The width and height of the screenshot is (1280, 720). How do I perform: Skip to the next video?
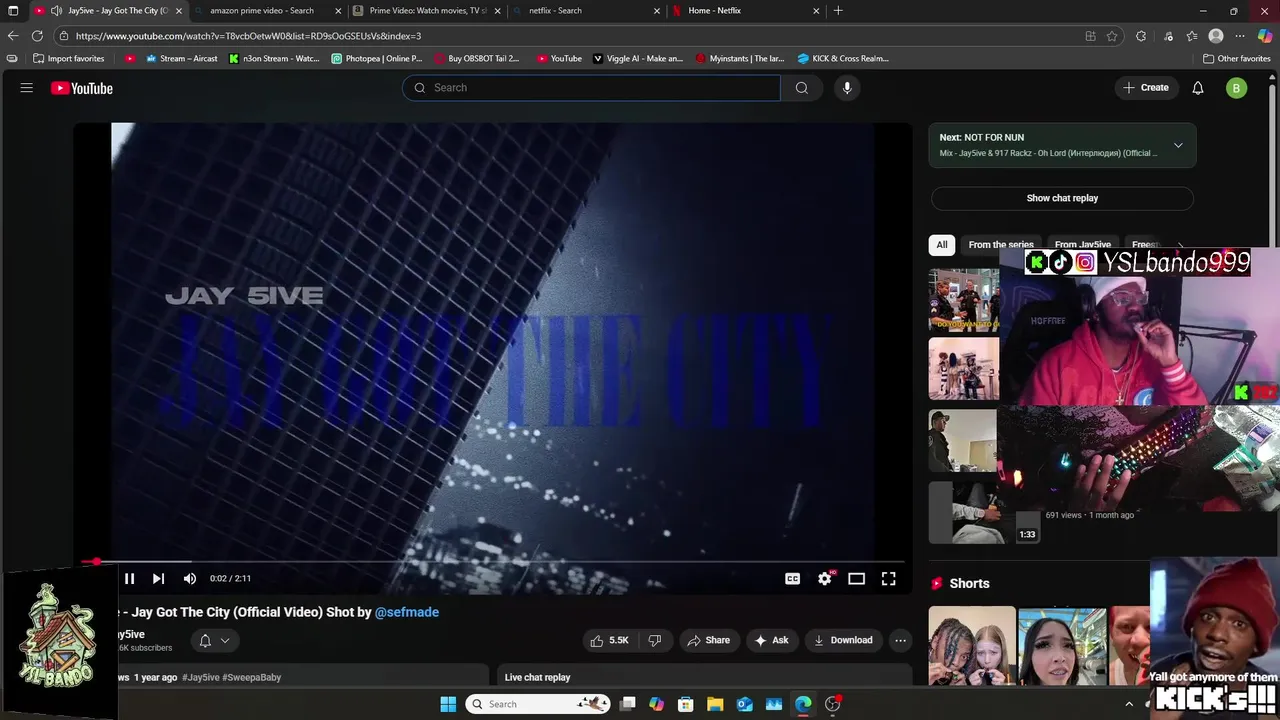pos(158,578)
